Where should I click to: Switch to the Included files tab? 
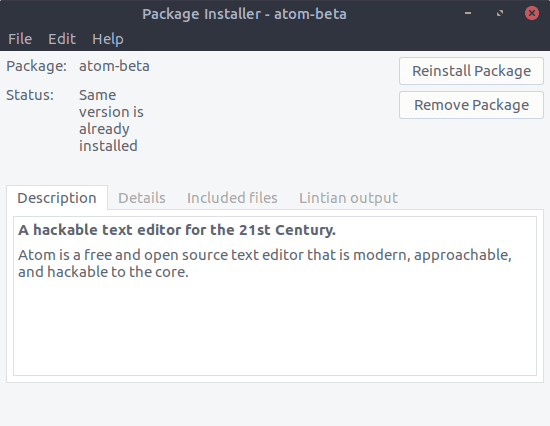[232, 198]
